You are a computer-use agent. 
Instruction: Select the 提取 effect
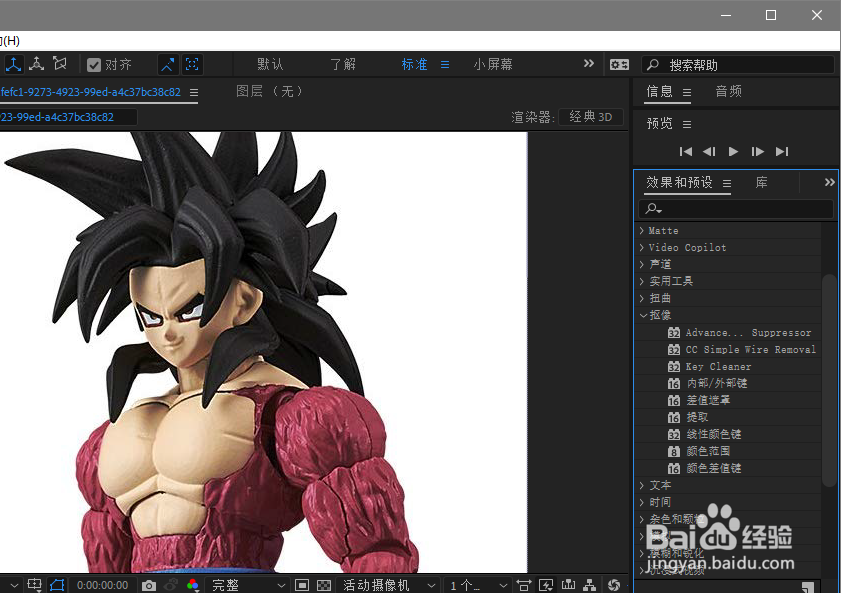688,417
